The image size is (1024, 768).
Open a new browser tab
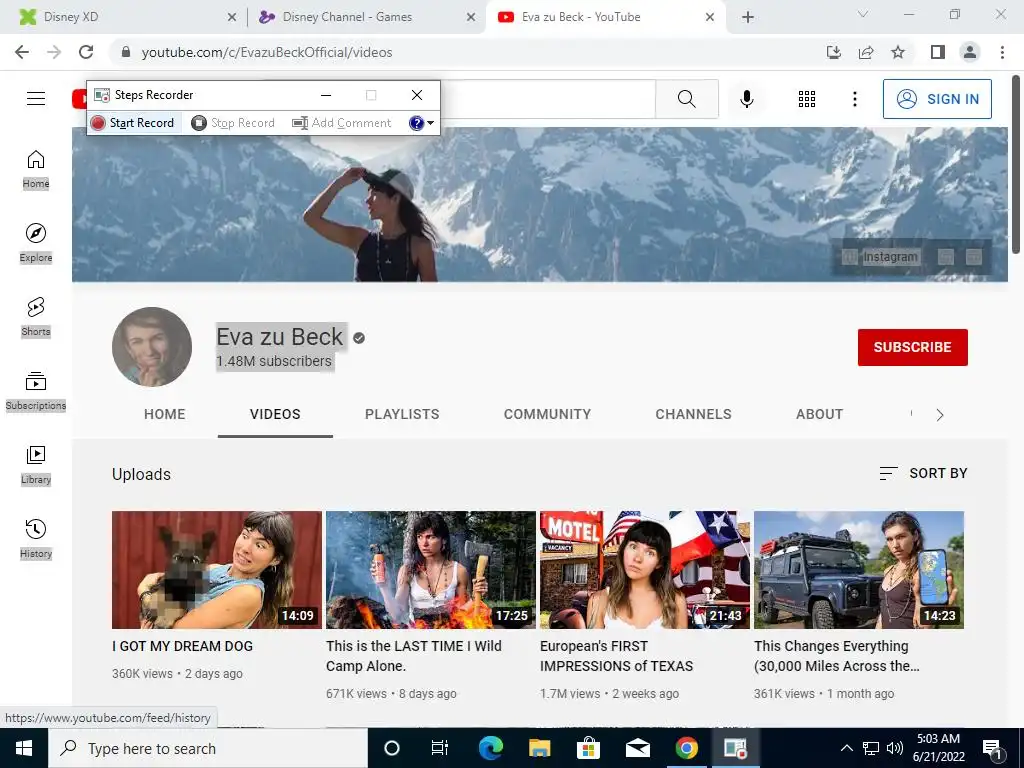tap(748, 17)
